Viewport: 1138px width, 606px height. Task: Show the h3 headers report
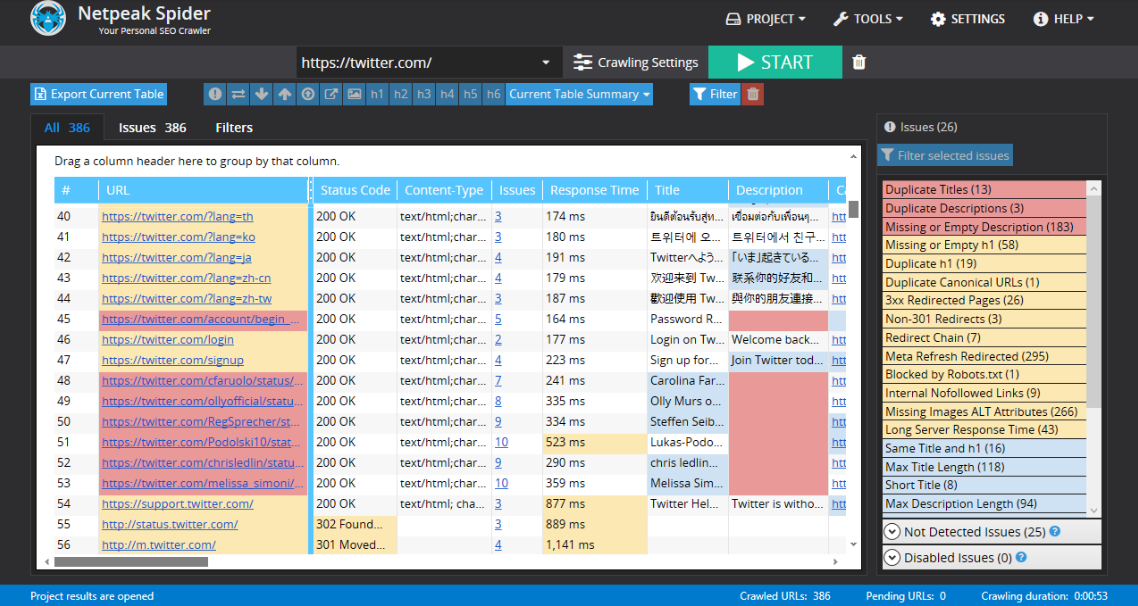coord(424,94)
